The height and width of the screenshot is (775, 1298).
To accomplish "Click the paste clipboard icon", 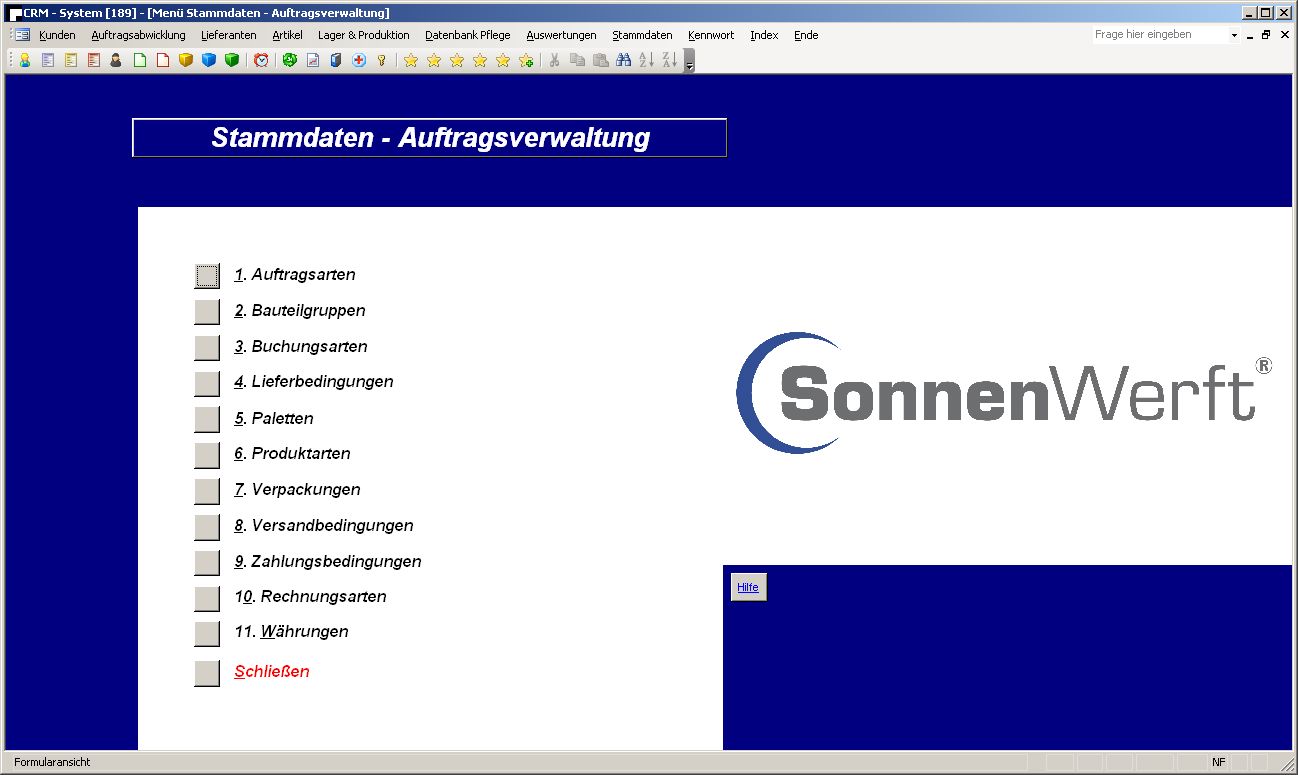I will coord(600,60).
